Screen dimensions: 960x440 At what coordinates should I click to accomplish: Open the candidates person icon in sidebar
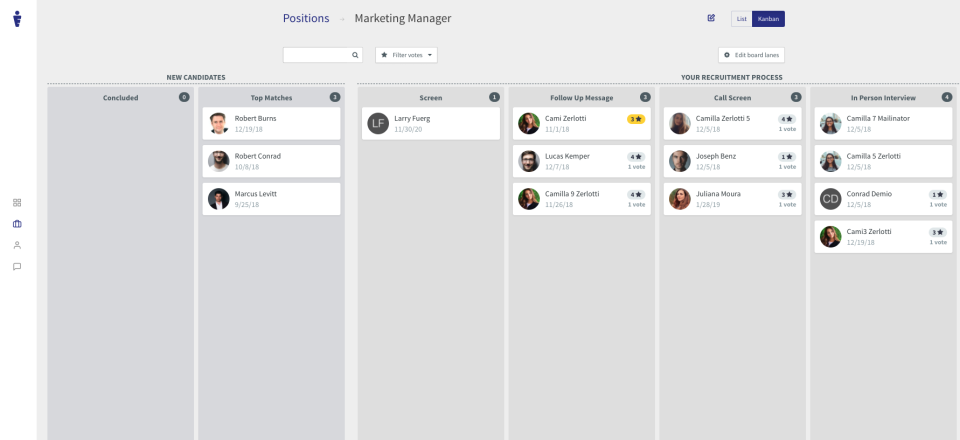click(17, 245)
